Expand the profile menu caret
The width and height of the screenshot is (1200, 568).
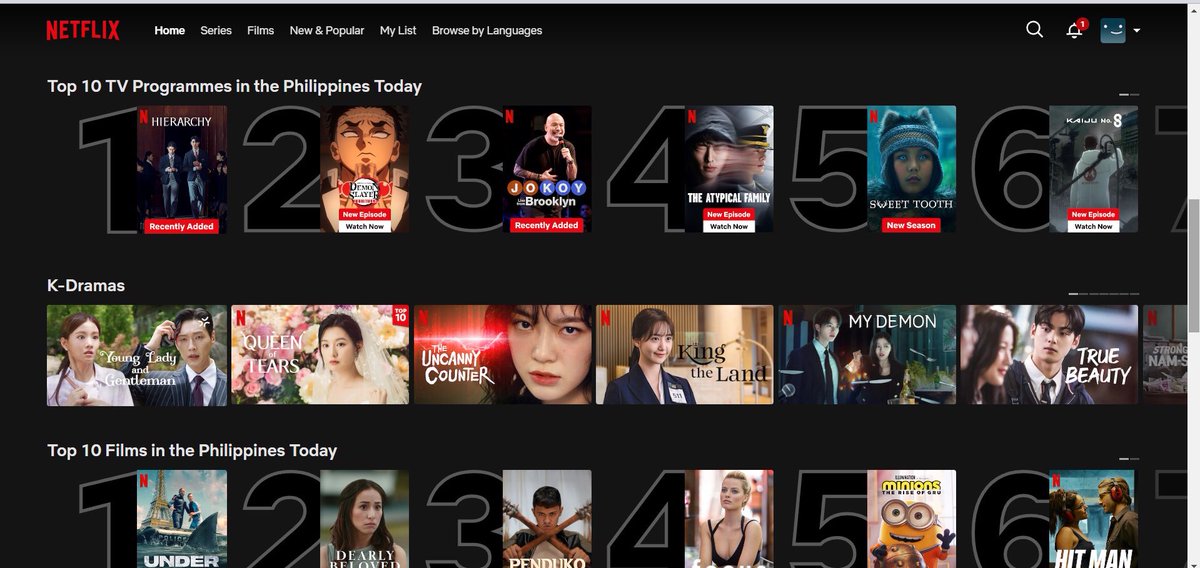[1137, 31]
